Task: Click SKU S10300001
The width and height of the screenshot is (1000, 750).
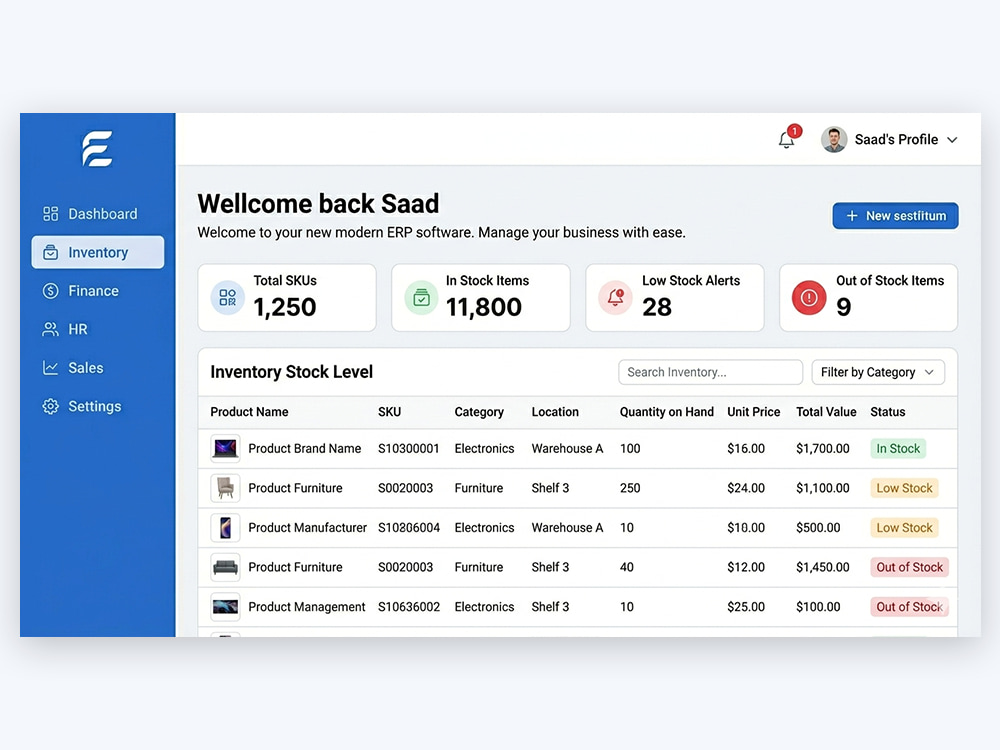Action: tap(408, 448)
